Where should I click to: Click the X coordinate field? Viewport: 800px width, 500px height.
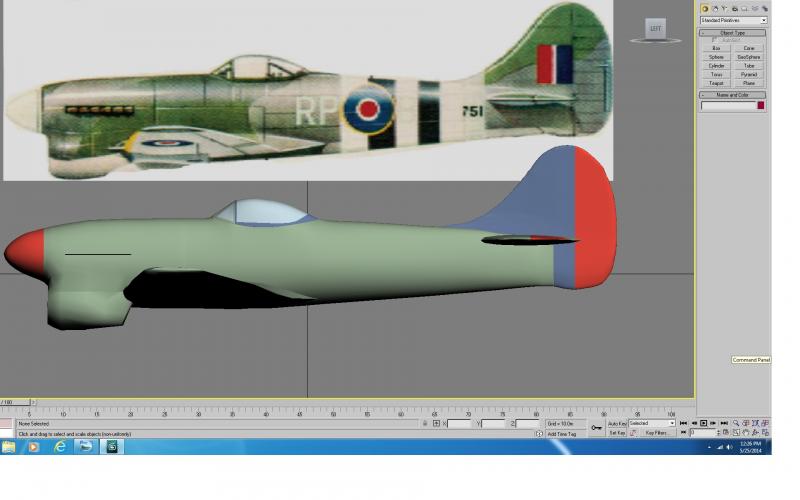[459, 423]
